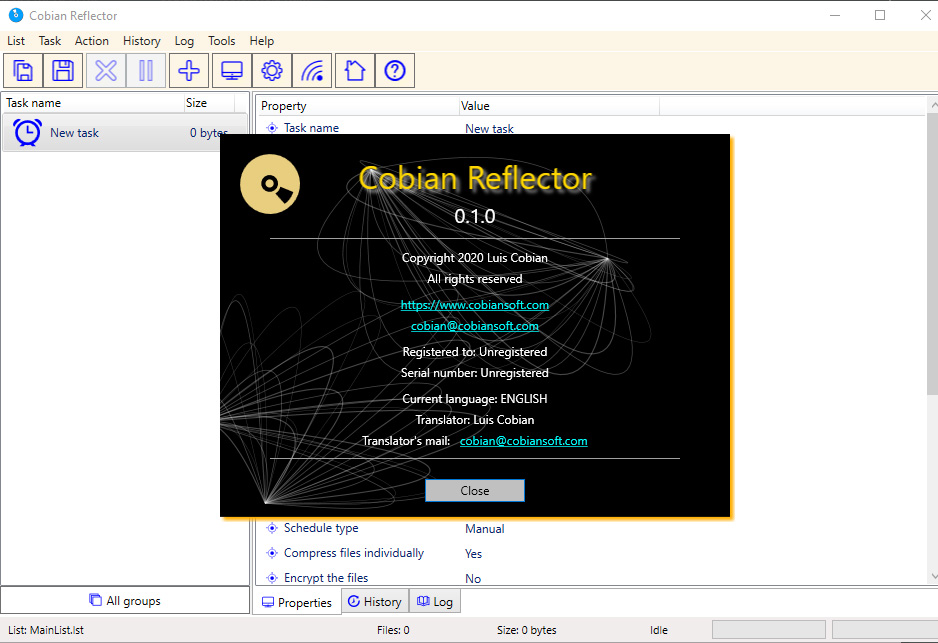Image resolution: width=938 pixels, height=643 pixels.
Task: Open the List menu
Action: coord(16,41)
